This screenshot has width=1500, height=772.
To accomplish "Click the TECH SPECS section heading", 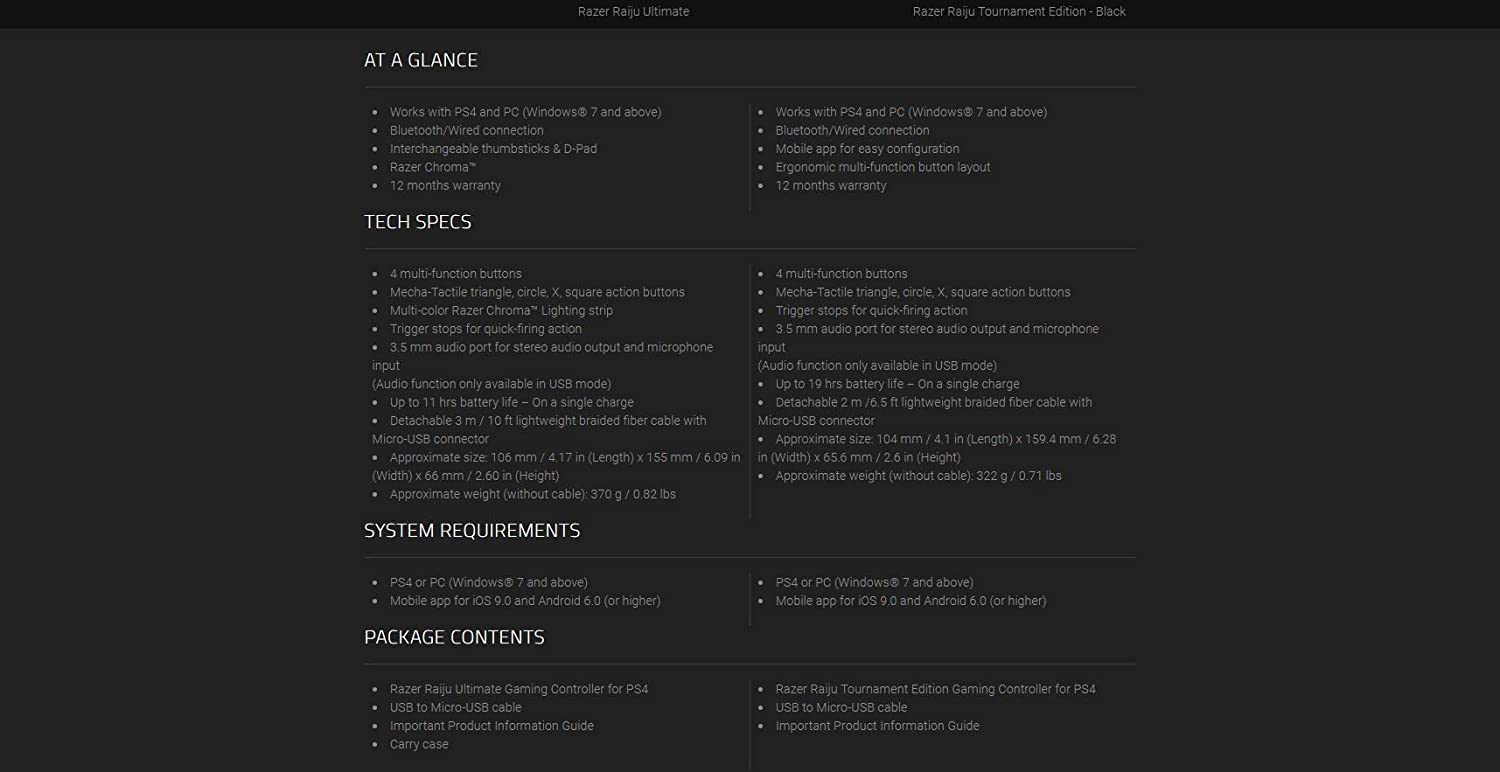I will pyautogui.click(x=417, y=222).
